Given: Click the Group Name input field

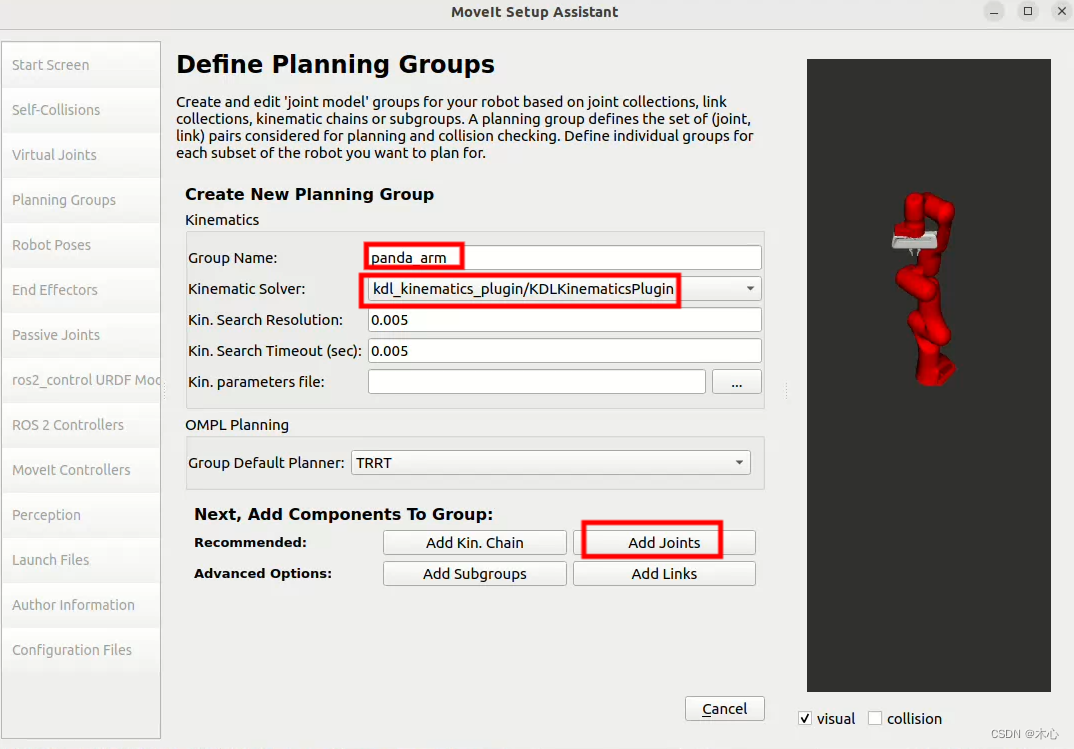Looking at the screenshot, I should point(564,257).
